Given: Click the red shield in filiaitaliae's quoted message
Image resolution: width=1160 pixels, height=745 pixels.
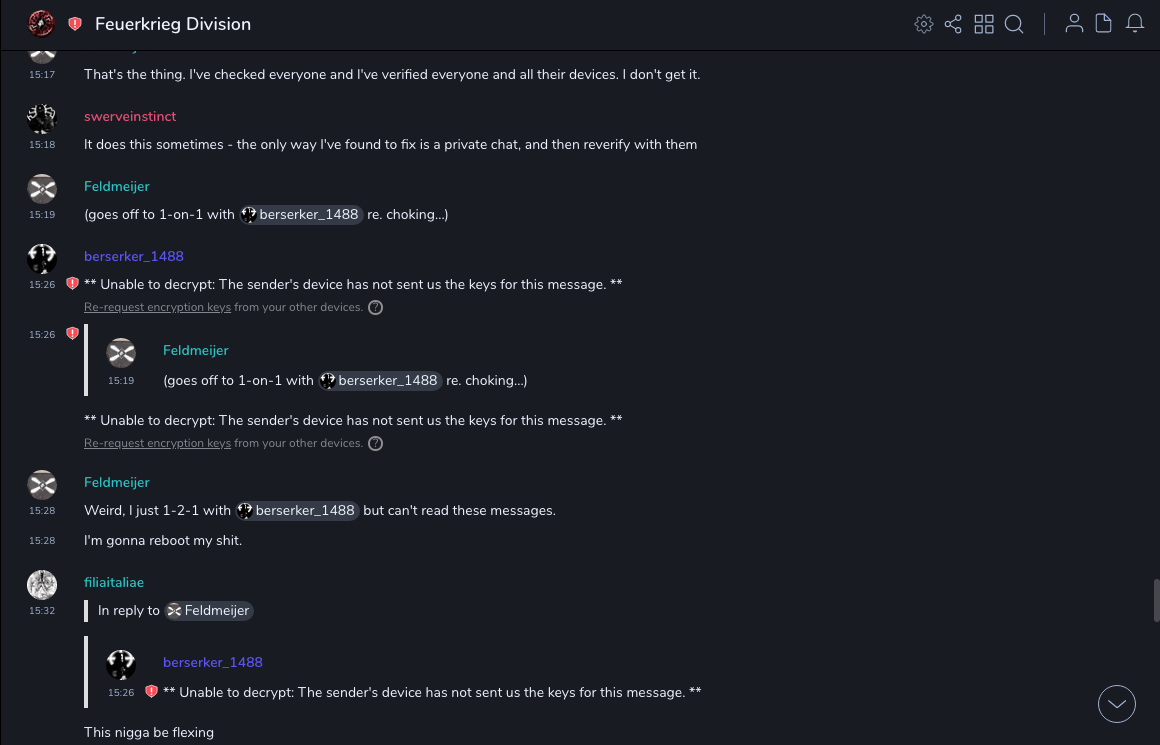Looking at the screenshot, I should tap(152, 691).
